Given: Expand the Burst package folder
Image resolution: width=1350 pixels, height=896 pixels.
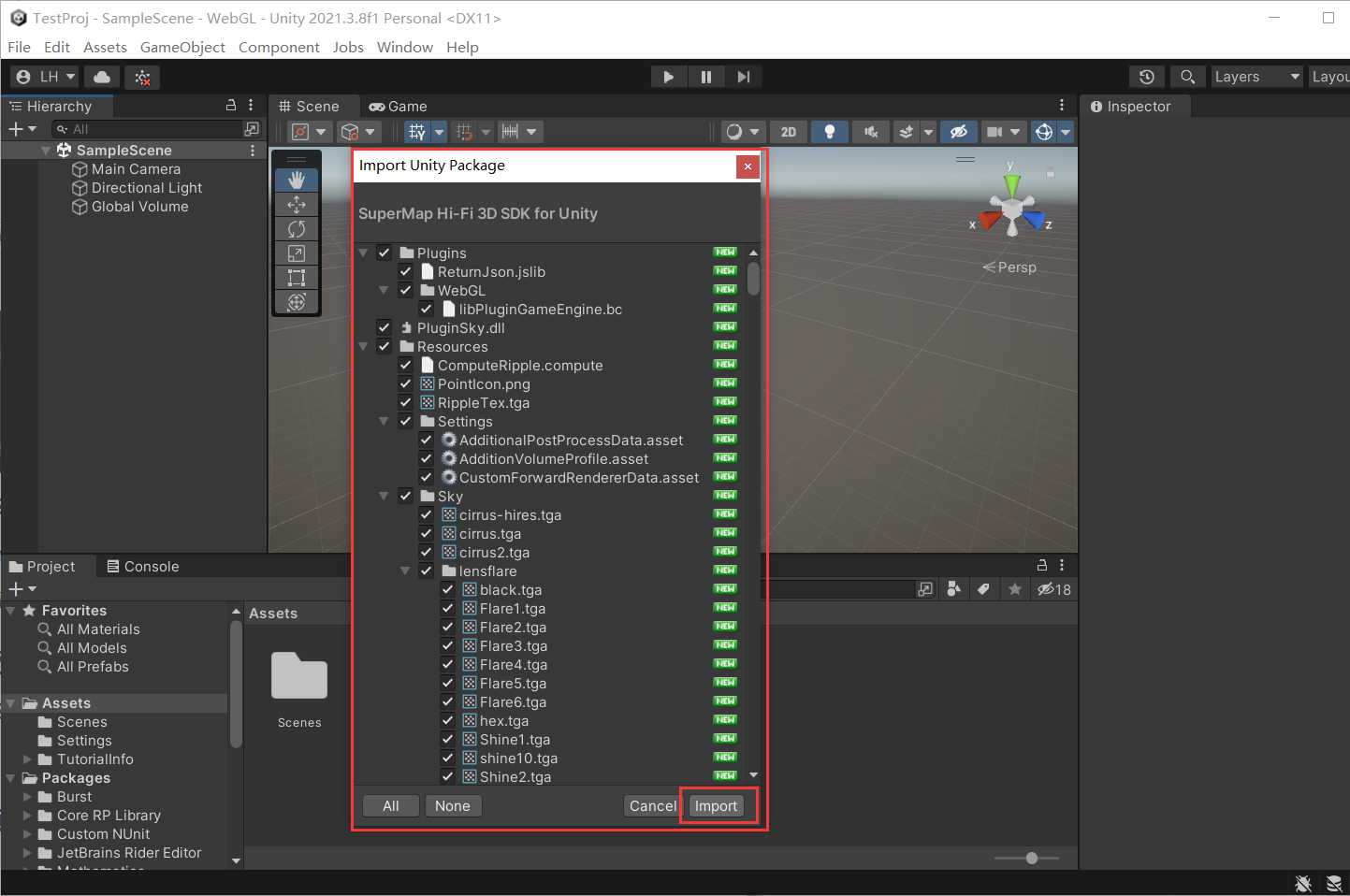Looking at the screenshot, I should [x=28, y=797].
